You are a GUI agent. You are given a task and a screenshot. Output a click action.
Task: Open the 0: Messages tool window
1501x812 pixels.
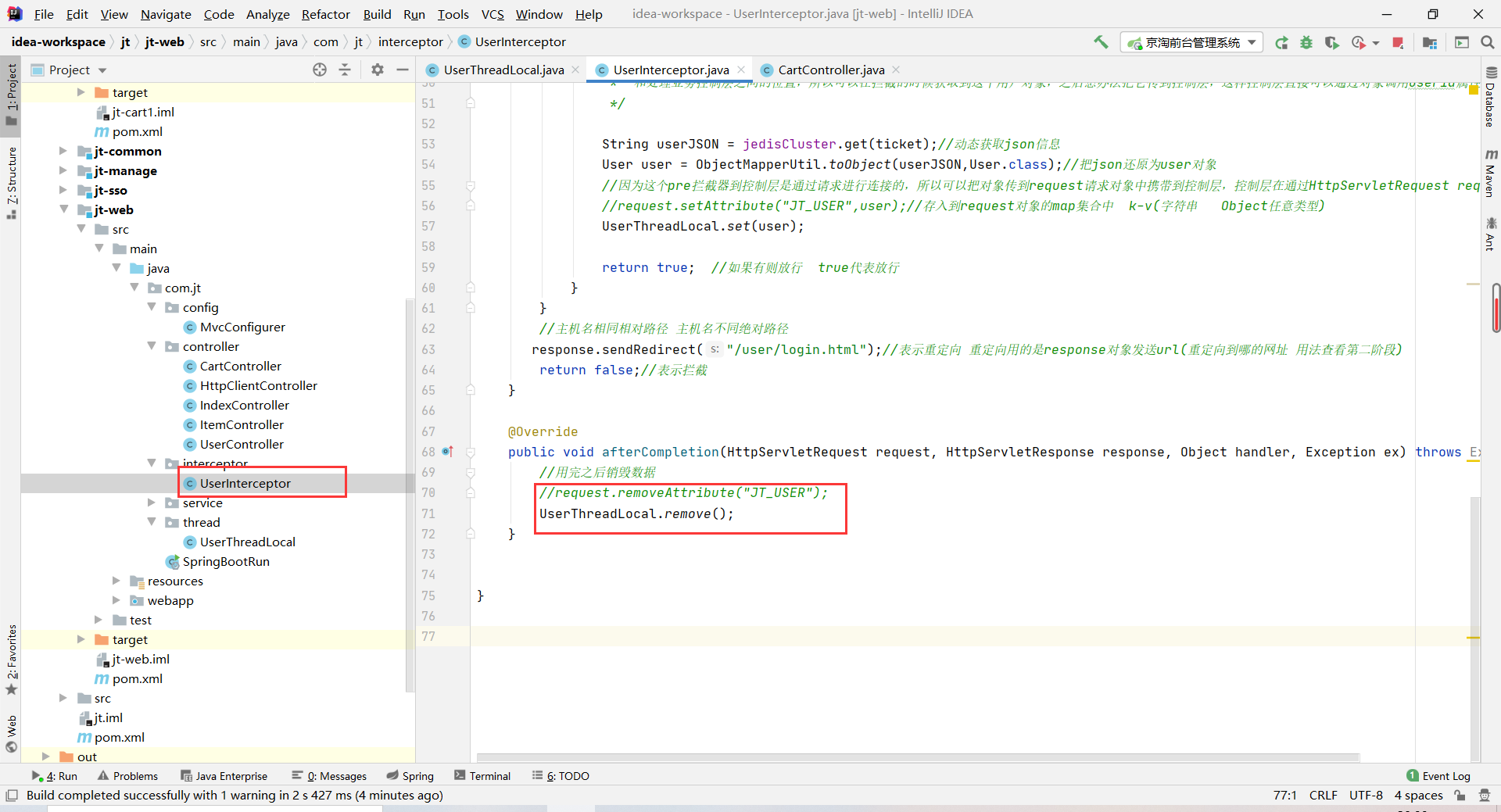coord(329,776)
